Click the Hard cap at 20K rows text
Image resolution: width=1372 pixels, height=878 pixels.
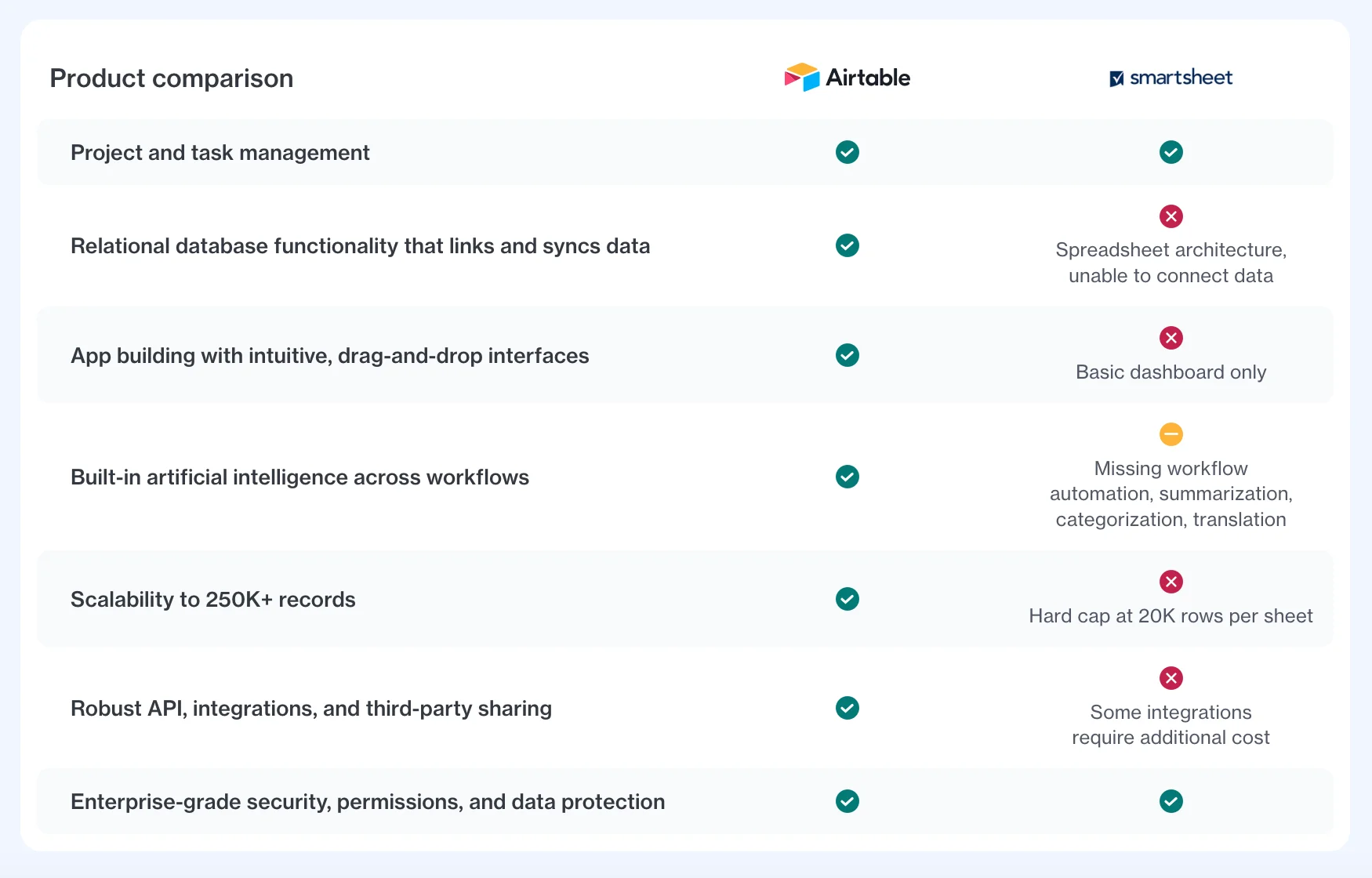coord(1171,616)
